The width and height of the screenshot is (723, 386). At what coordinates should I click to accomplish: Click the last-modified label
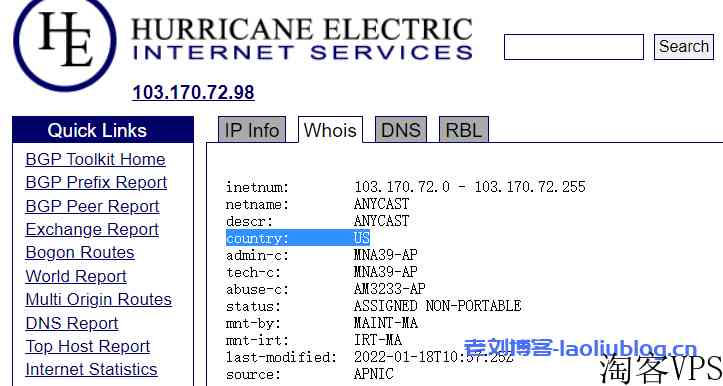pyautogui.click(x=281, y=357)
